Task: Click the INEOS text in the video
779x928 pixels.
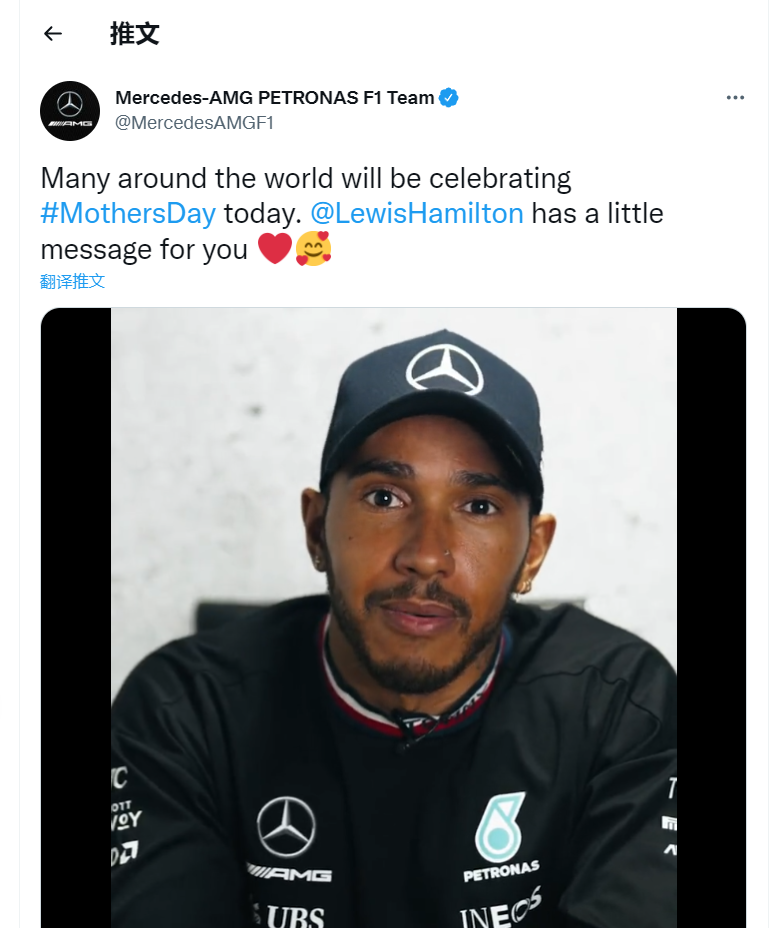Action: click(500, 910)
